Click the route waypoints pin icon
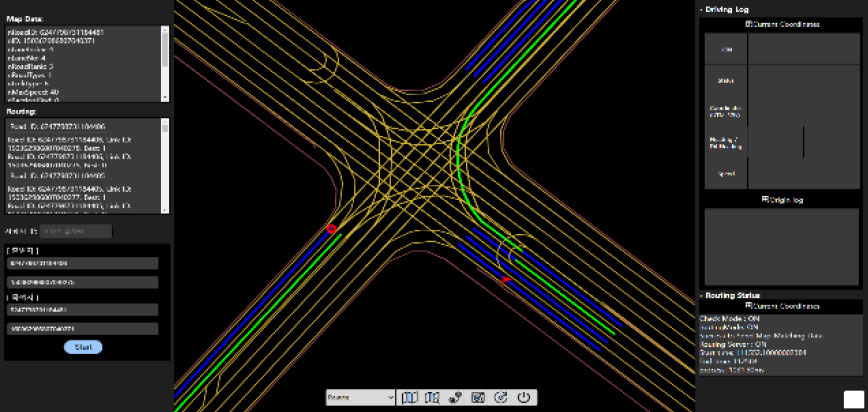Screen dimensions: 868x412 click(x=455, y=398)
